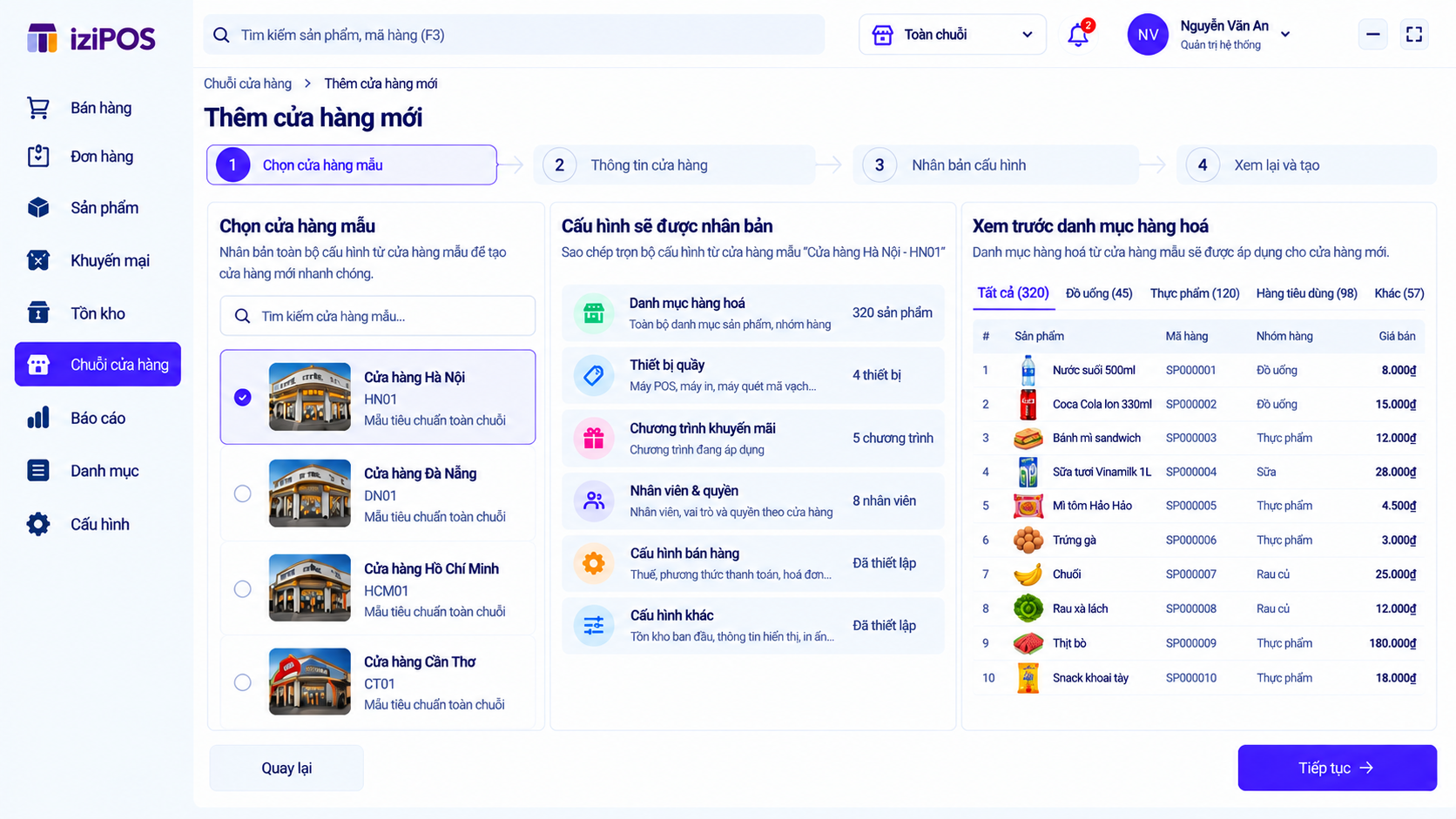Click the notification bell icon
Image resolution: width=1456 pixels, height=819 pixels.
(x=1078, y=35)
